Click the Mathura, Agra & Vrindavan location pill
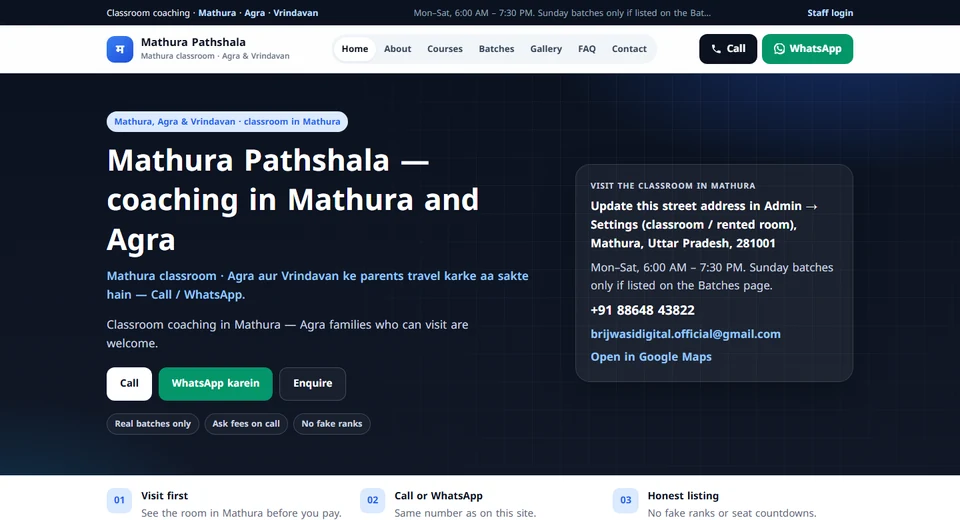 pyautogui.click(x=227, y=121)
